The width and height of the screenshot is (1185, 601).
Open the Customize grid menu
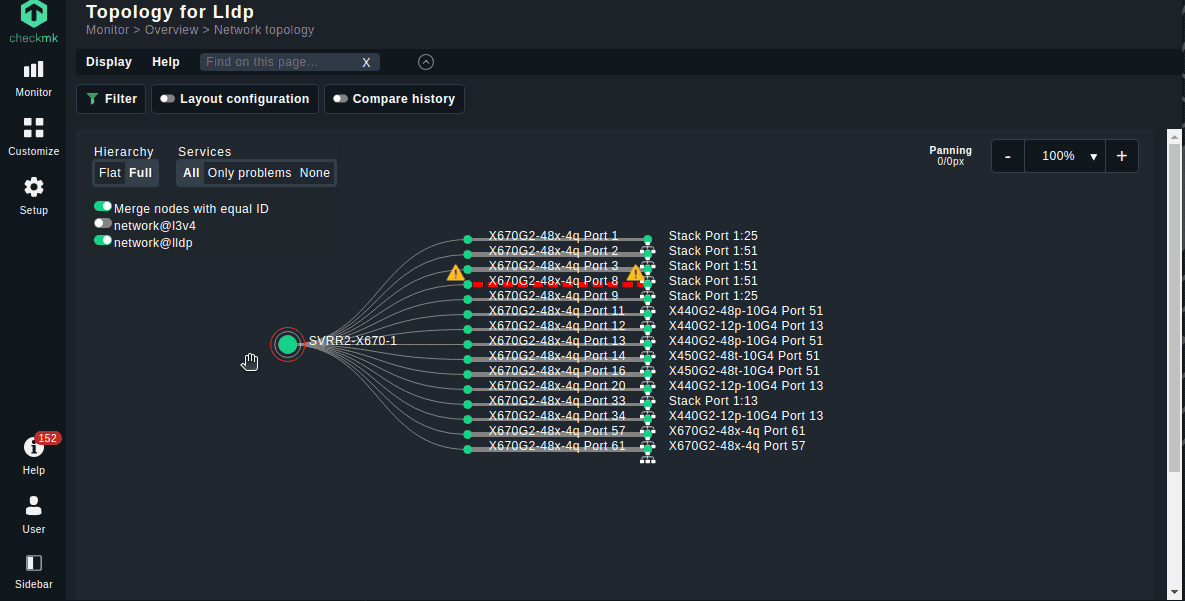click(x=33, y=128)
